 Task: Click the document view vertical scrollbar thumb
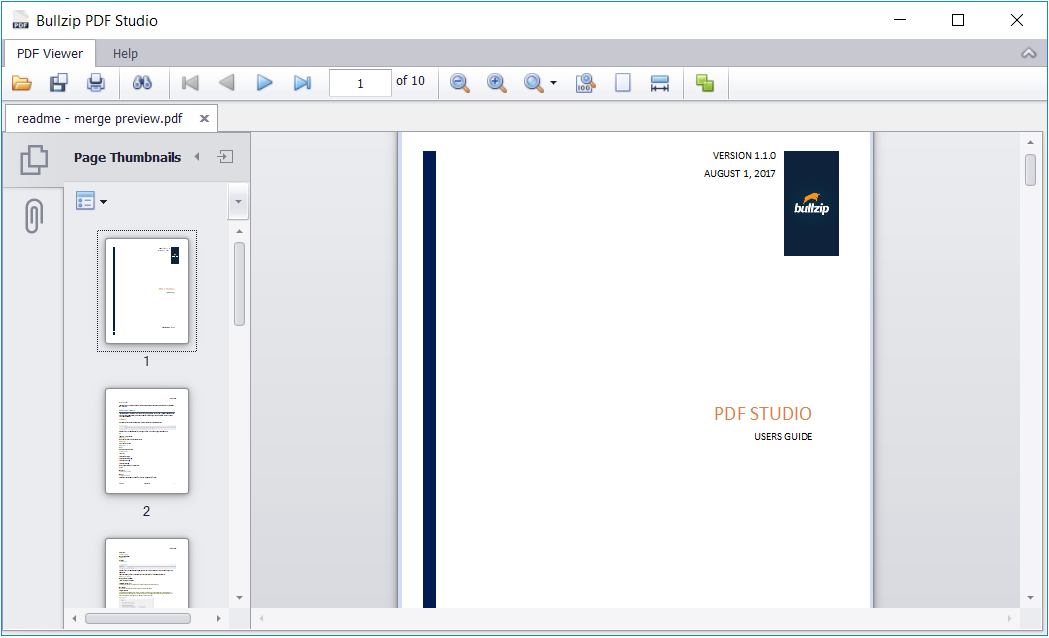[1030, 170]
